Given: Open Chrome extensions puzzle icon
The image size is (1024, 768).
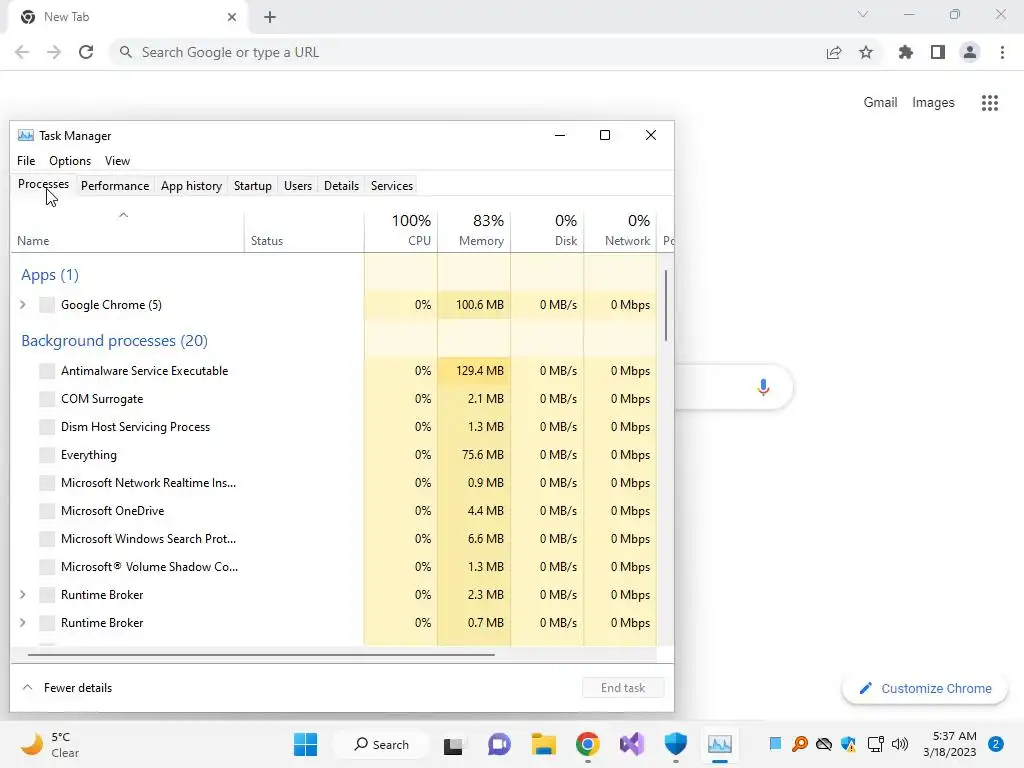Looking at the screenshot, I should (x=906, y=52).
